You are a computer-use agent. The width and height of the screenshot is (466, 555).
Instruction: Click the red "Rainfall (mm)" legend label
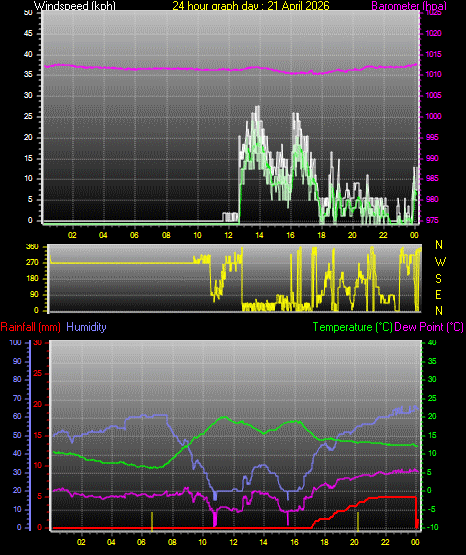coord(30,327)
